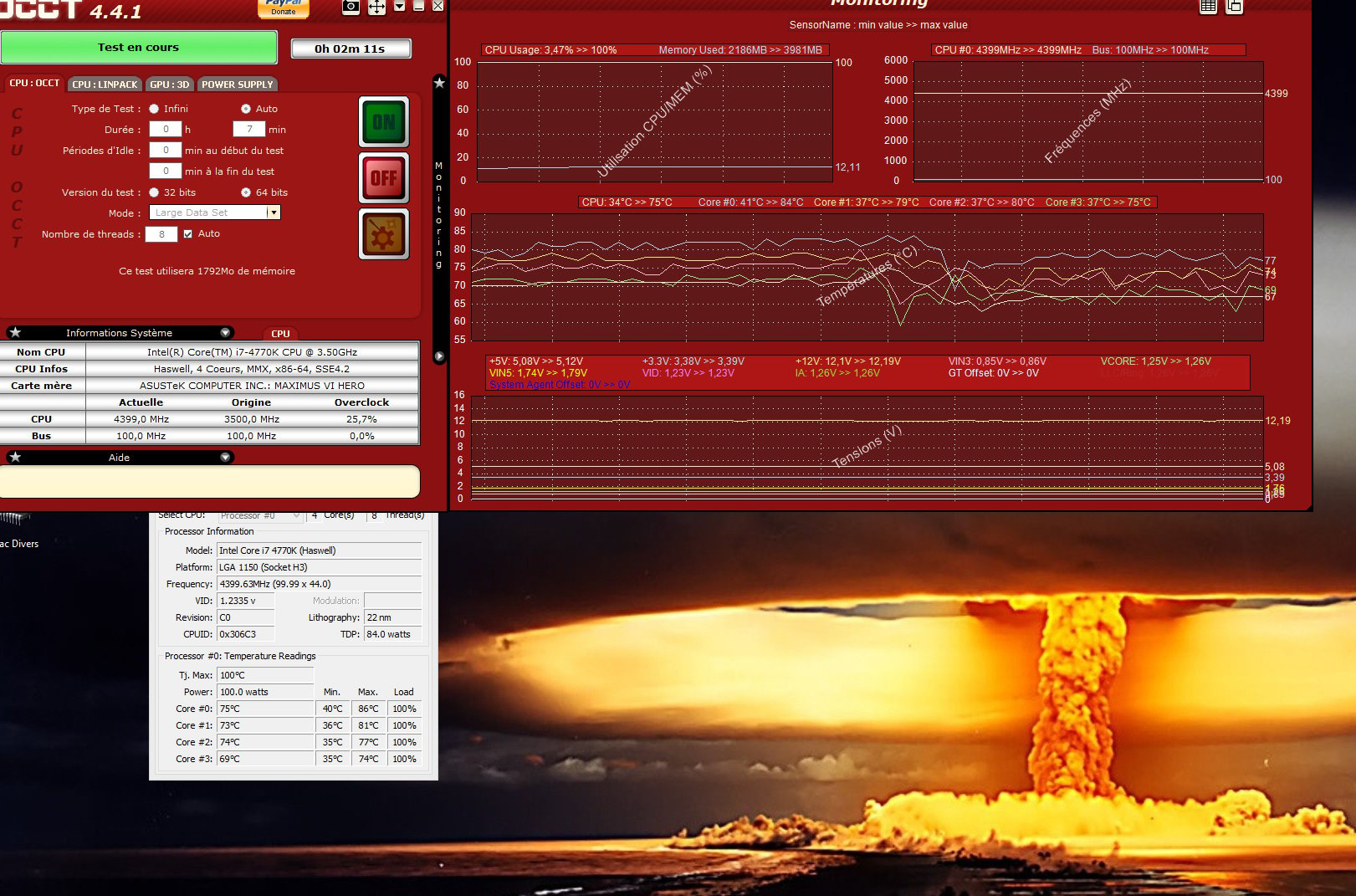Click the Durée minutes input field
This screenshot has width=1356, height=896.
(x=249, y=129)
